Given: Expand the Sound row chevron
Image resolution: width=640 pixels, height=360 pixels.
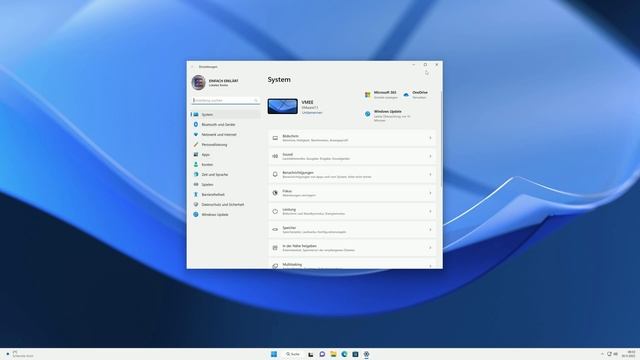Looking at the screenshot, I should tap(430, 156).
